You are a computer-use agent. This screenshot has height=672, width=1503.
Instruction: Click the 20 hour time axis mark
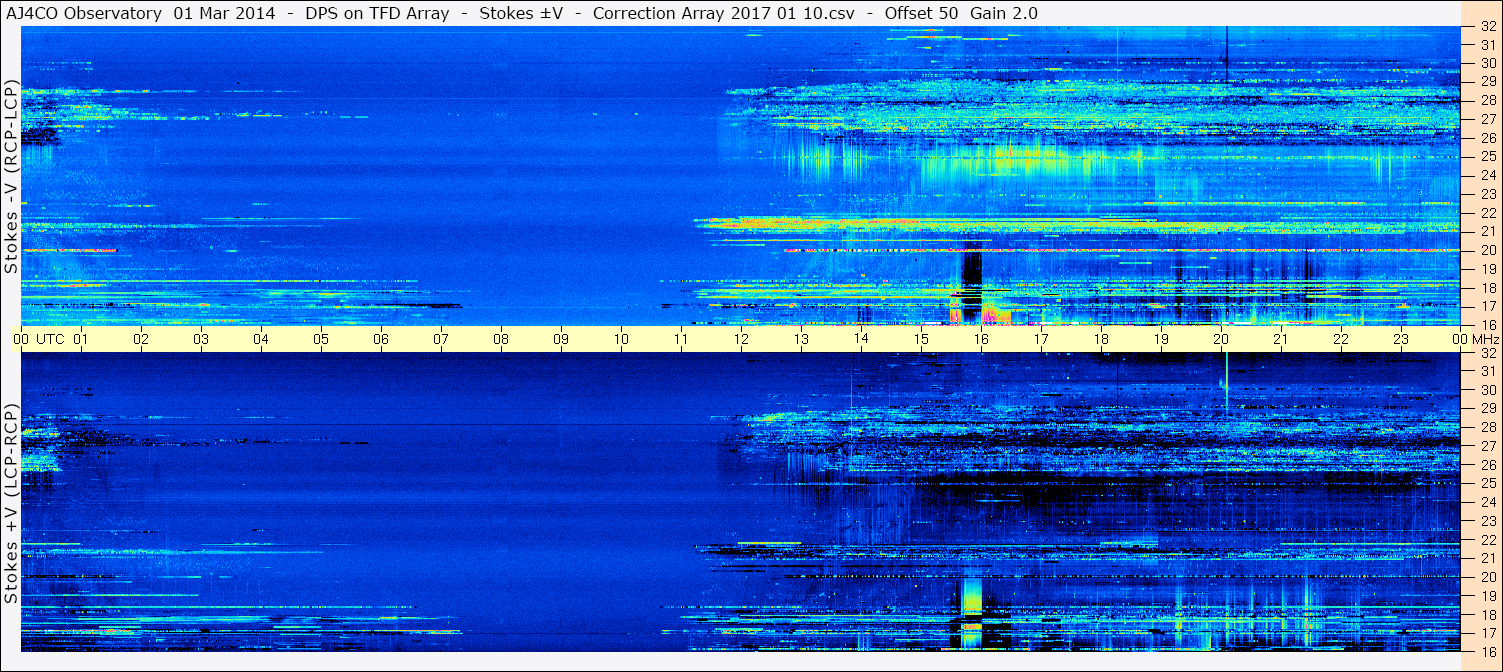(1221, 339)
